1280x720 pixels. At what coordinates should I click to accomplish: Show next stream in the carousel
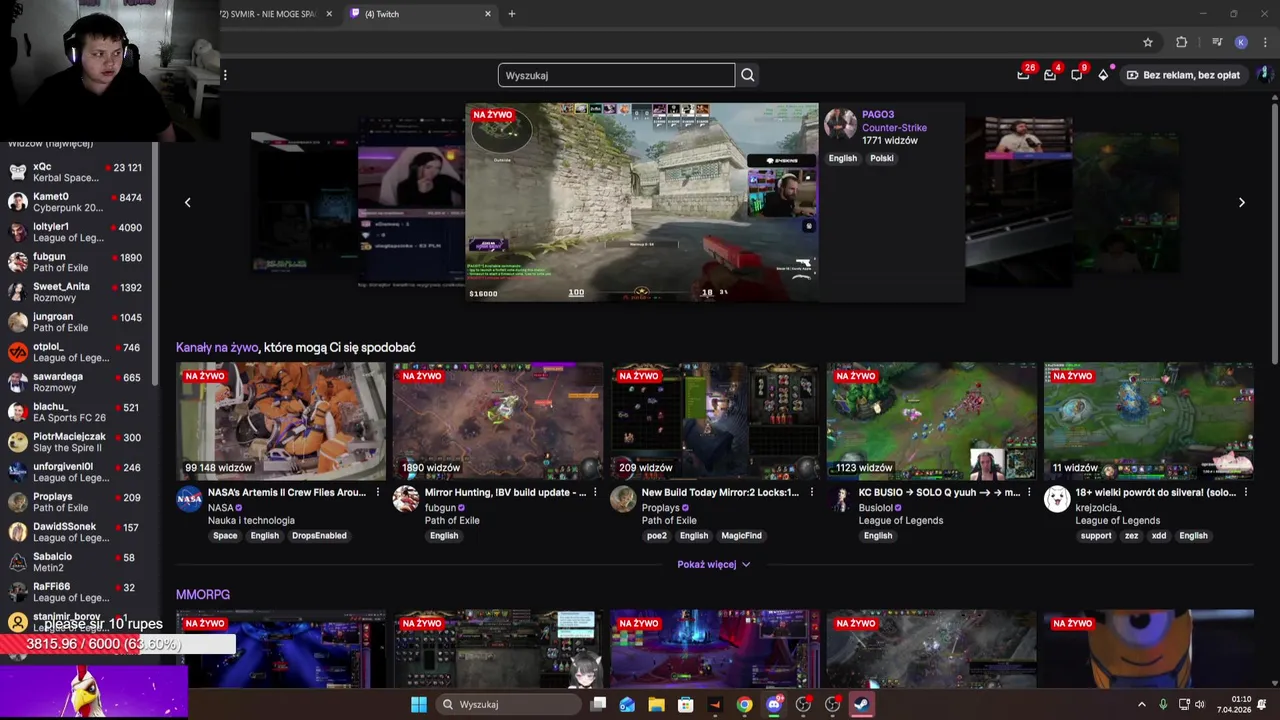tap(1242, 202)
